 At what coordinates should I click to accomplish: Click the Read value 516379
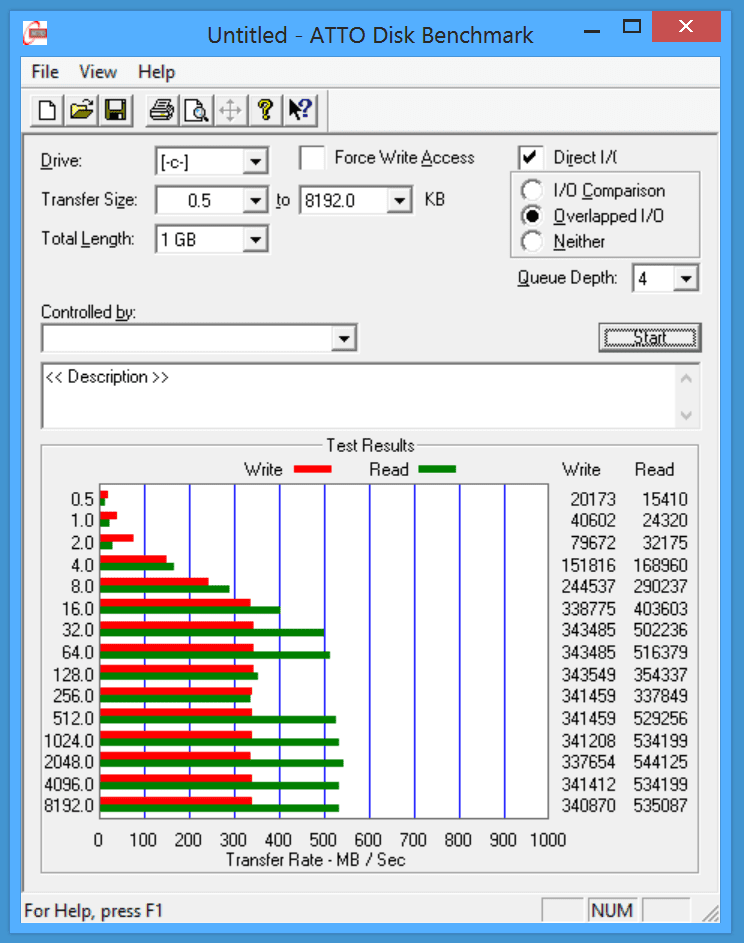pyautogui.click(x=660, y=653)
